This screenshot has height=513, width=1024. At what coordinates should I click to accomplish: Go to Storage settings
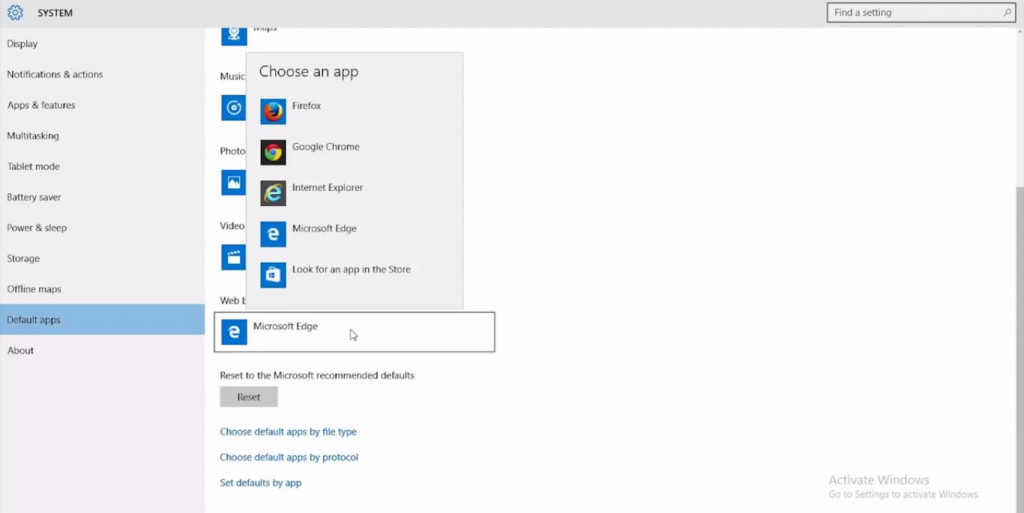(102, 258)
